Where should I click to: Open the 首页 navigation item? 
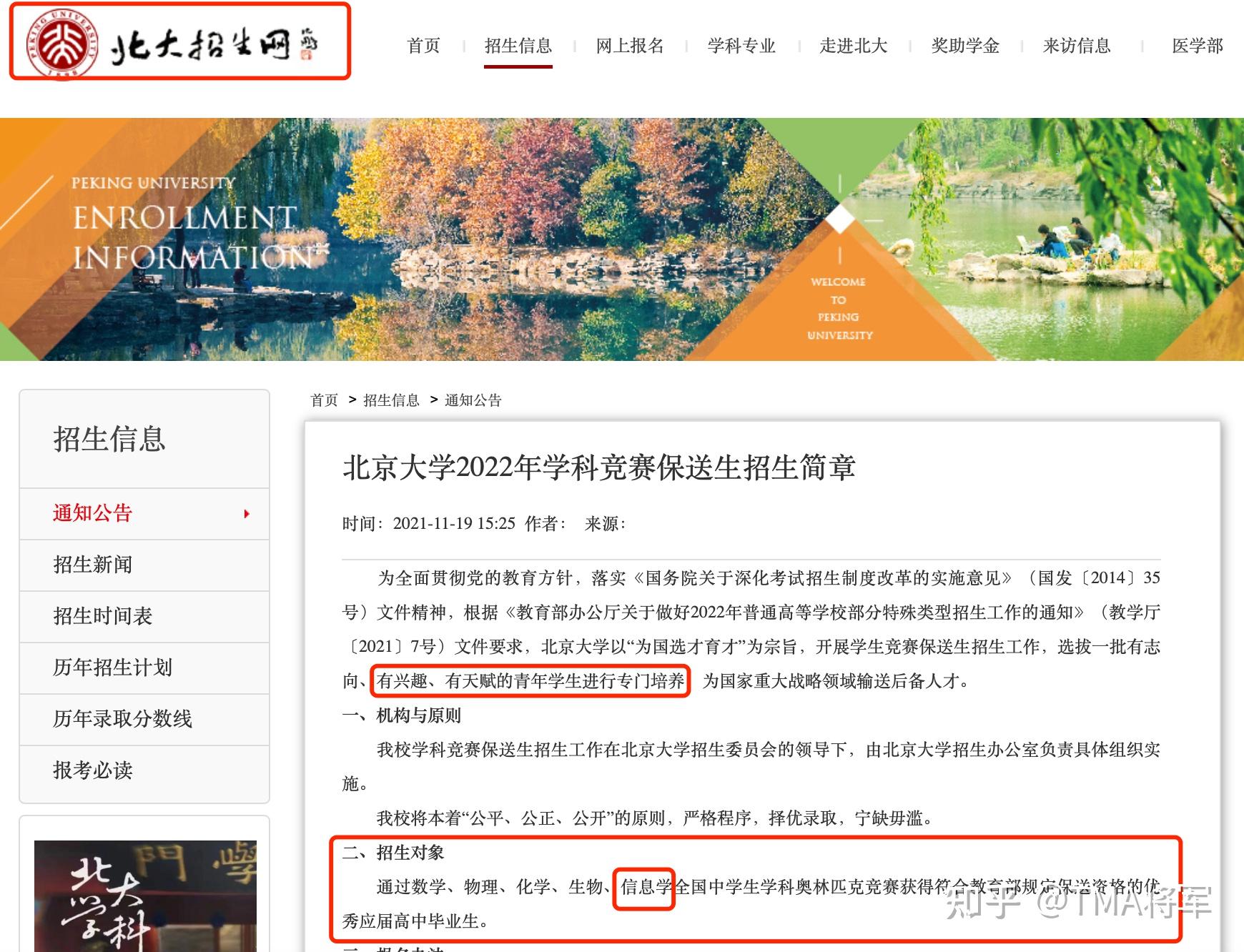423,46
